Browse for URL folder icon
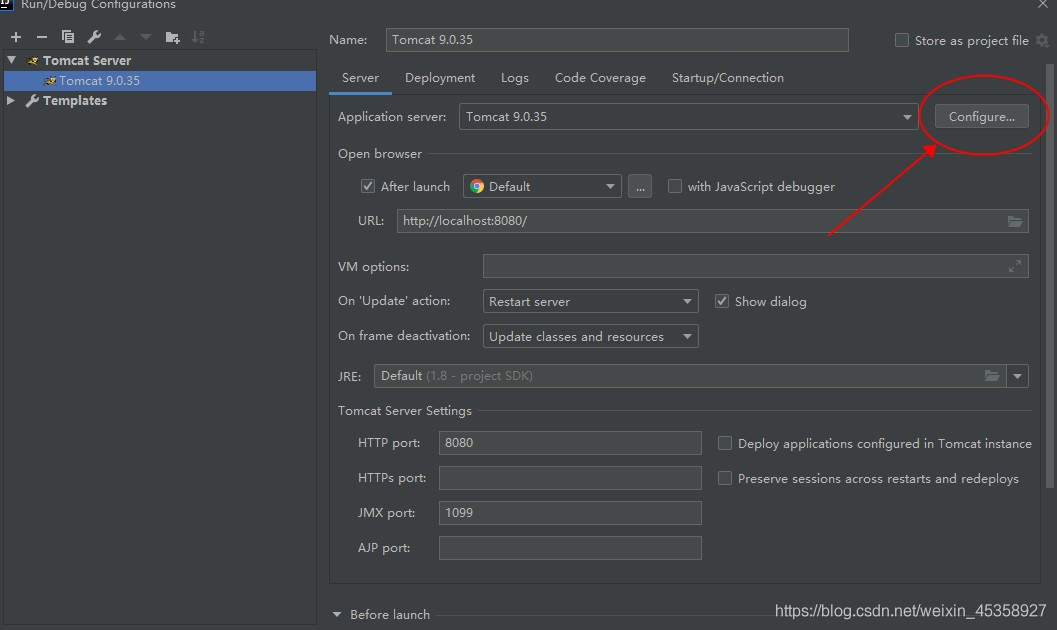Viewport: 1057px width, 630px height. point(1015,221)
